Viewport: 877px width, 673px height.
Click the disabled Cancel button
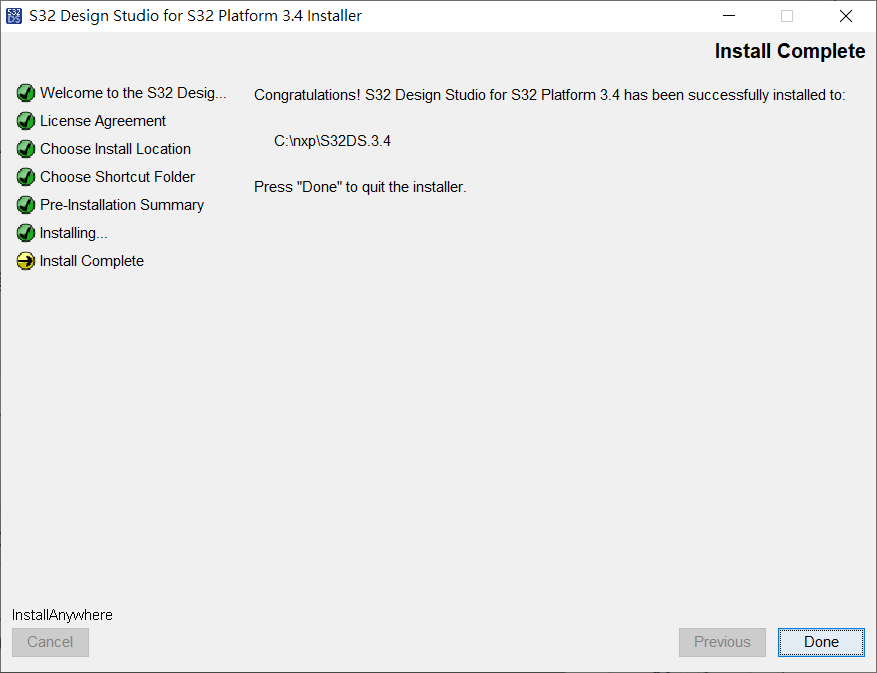(50, 642)
